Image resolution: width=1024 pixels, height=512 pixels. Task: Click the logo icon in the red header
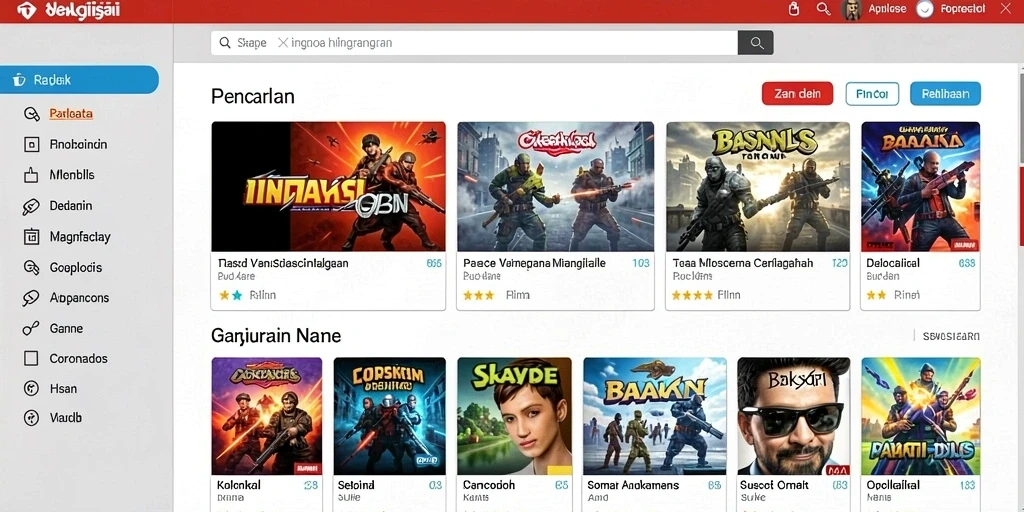point(26,10)
